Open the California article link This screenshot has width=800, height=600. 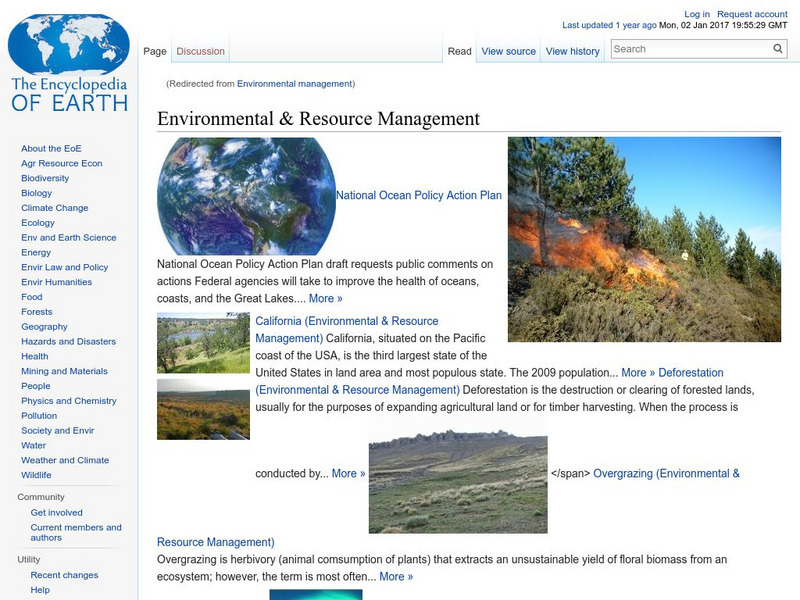346,330
